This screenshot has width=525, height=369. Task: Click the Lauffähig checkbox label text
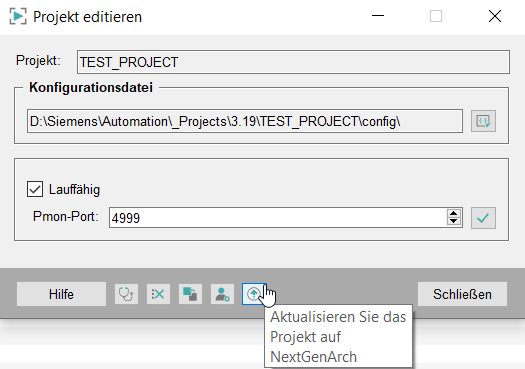click(74, 190)
